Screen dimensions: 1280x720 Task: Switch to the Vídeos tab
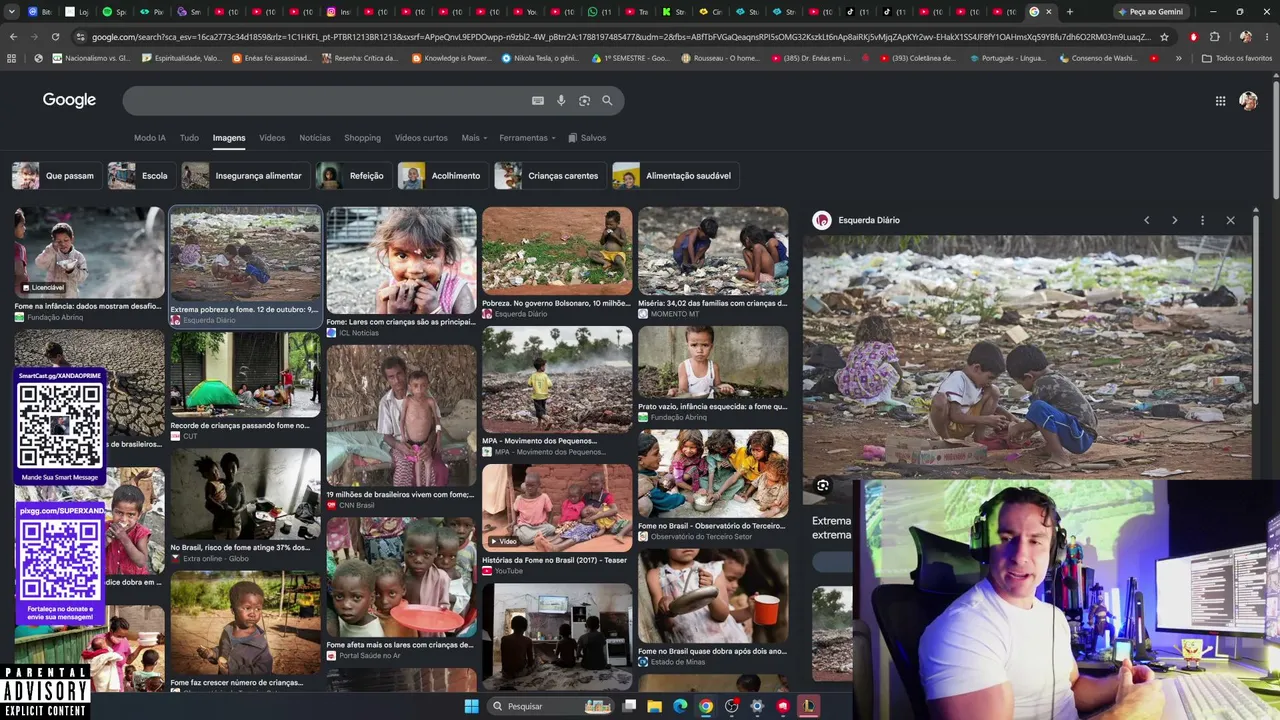point(272,138)
